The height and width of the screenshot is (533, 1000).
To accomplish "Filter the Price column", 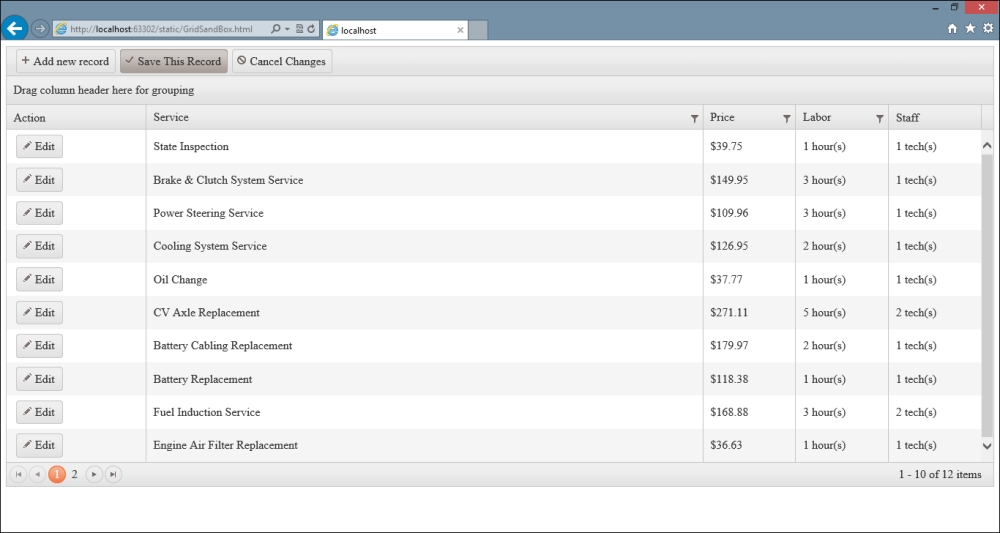I will point(786,119).
